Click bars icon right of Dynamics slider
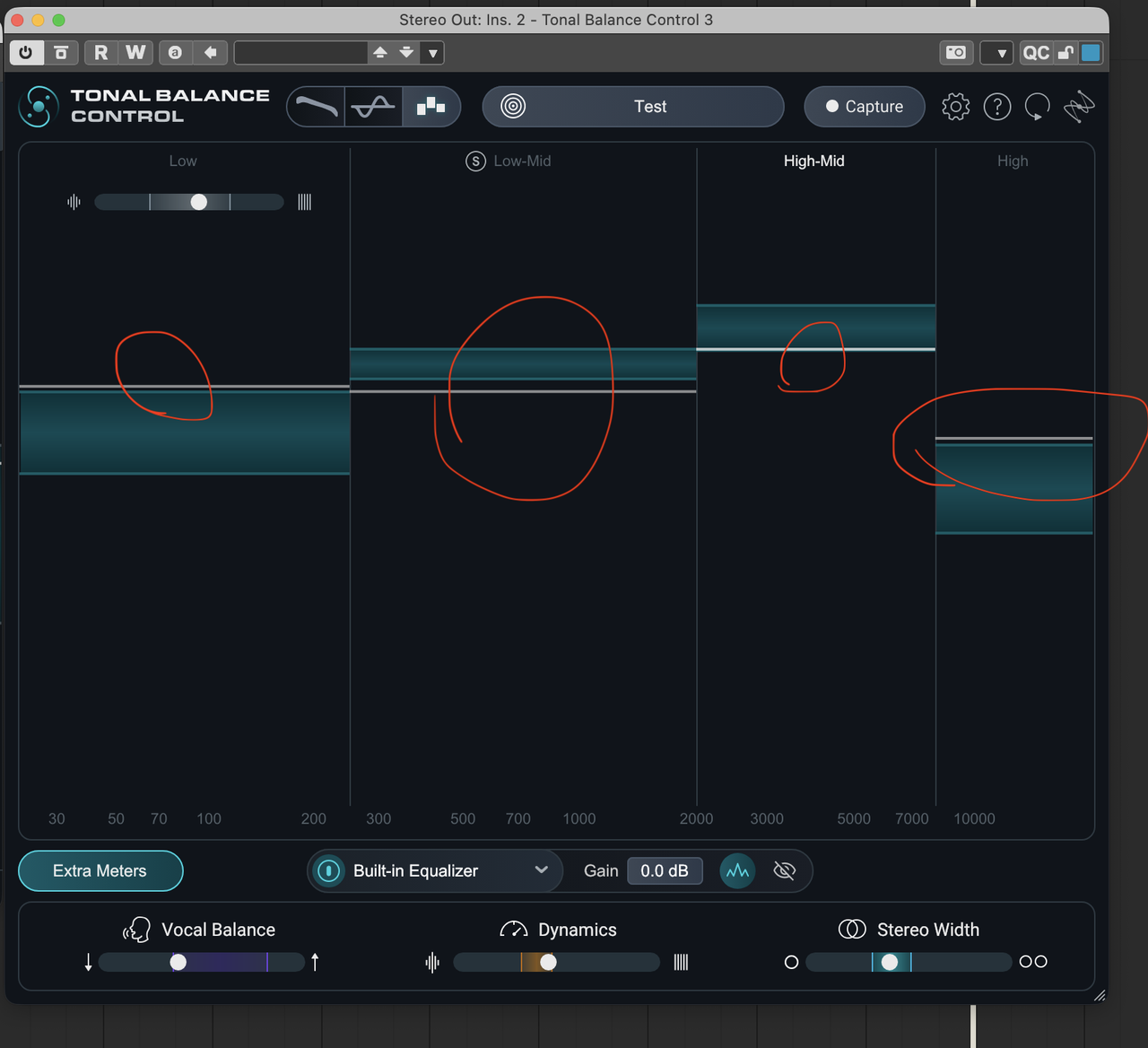The height and width of the screenshot is (1048, 1148). coord(682,963)
